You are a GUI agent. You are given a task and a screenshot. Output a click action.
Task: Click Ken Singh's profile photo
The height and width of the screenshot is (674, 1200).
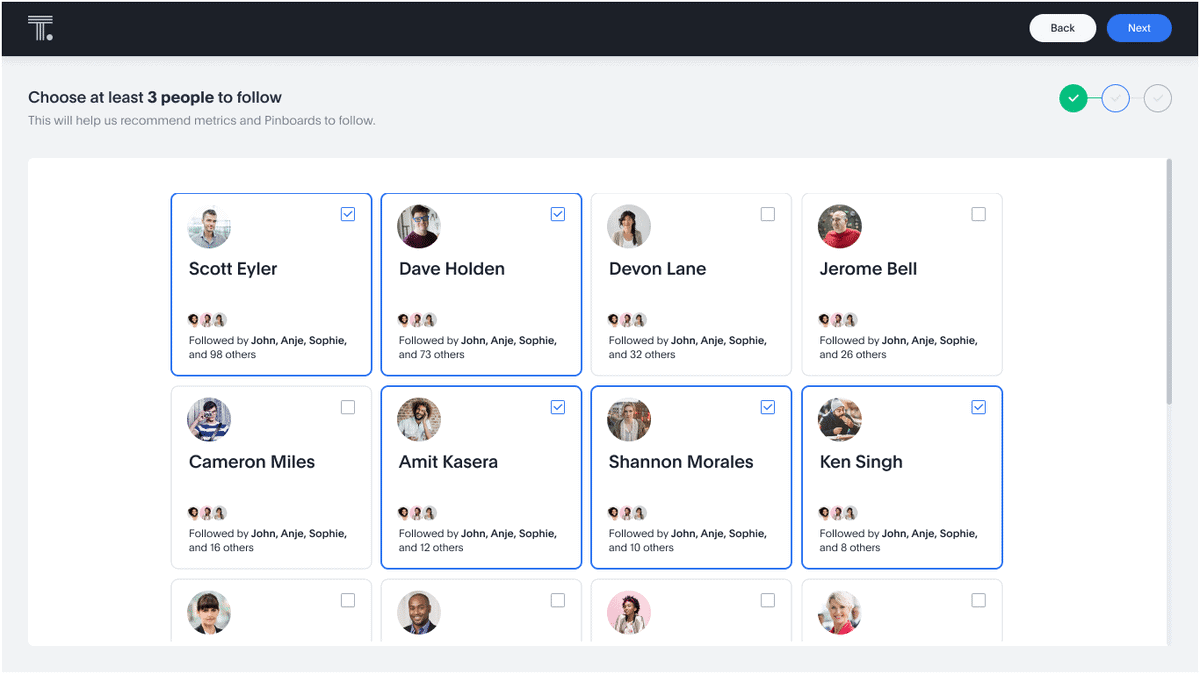click(840, 420)
